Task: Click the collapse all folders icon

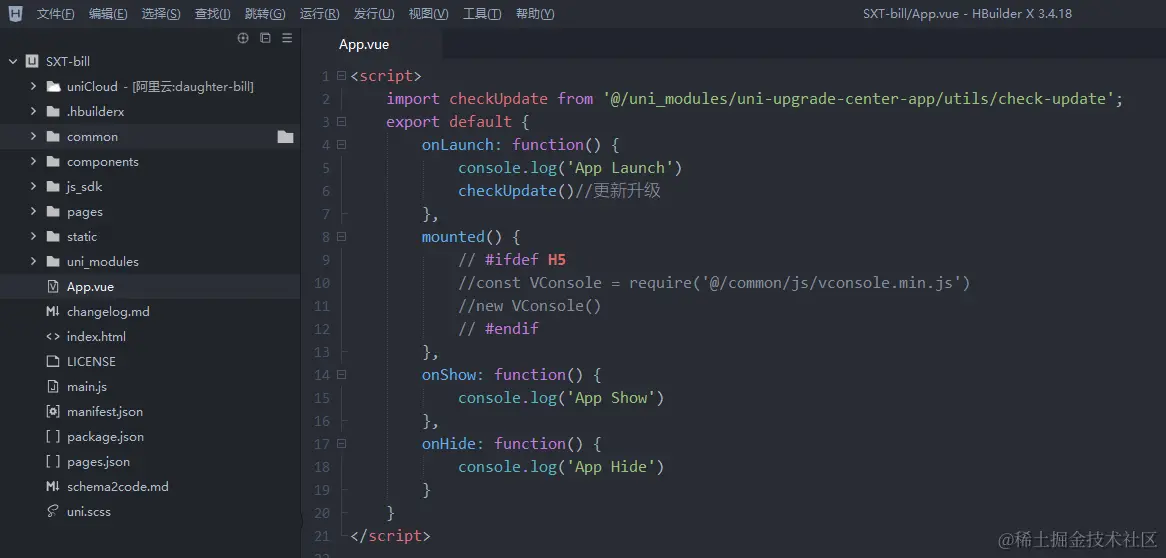Action: [x=265, y=38]
